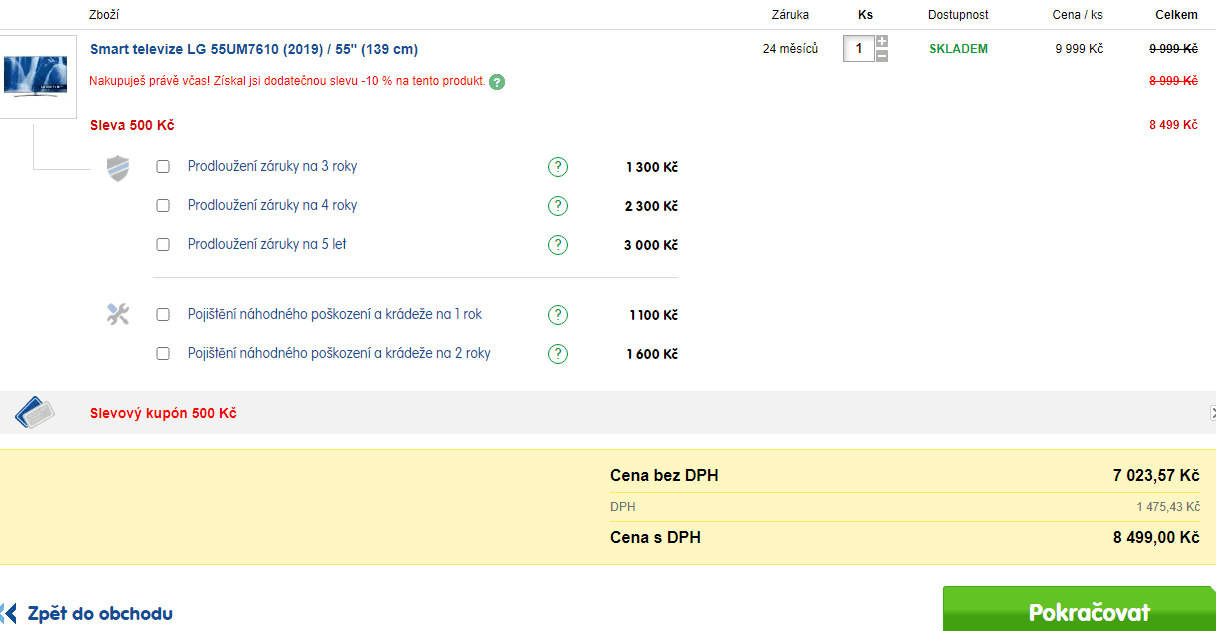Check Prodloužení záruky na 4 roky
The image size is (1216, 631).
(x=163, y=206)
